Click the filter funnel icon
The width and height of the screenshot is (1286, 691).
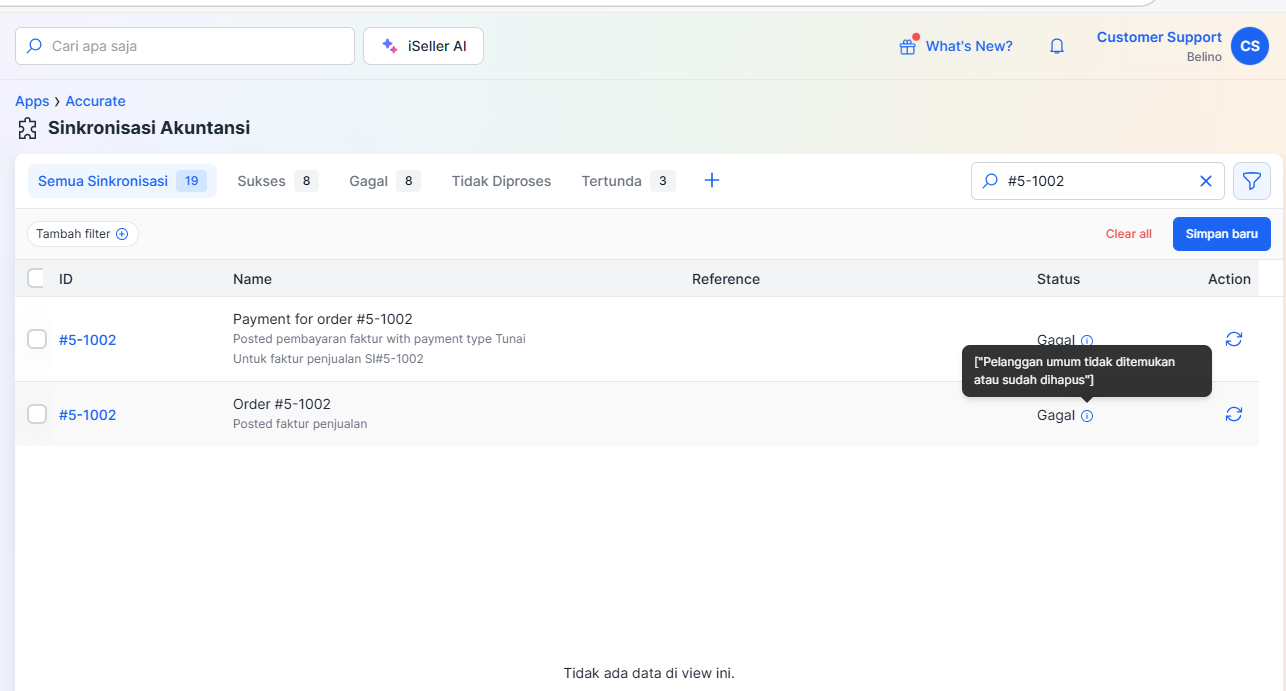[x=1251, y=181]
